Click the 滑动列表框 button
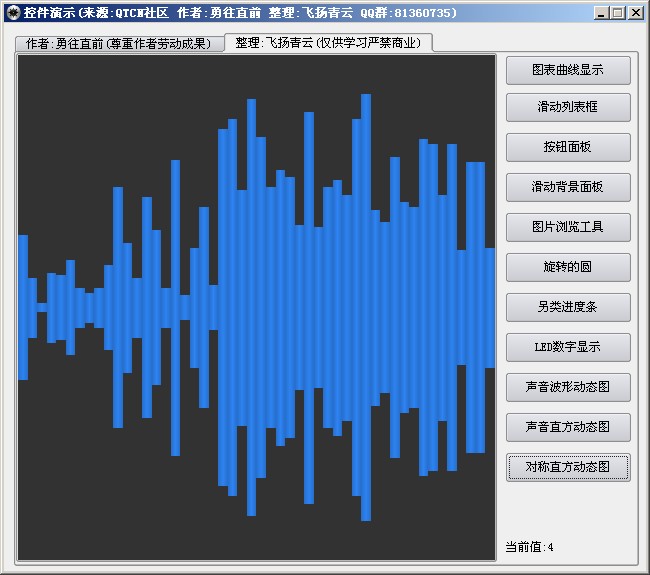The height and width of the screenshot is (575, 650). tap(568, 107)
